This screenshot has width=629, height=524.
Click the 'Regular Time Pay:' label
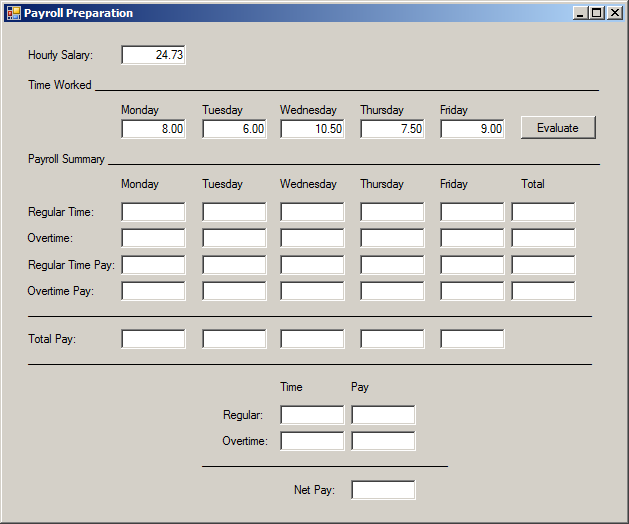pos(71,265)
